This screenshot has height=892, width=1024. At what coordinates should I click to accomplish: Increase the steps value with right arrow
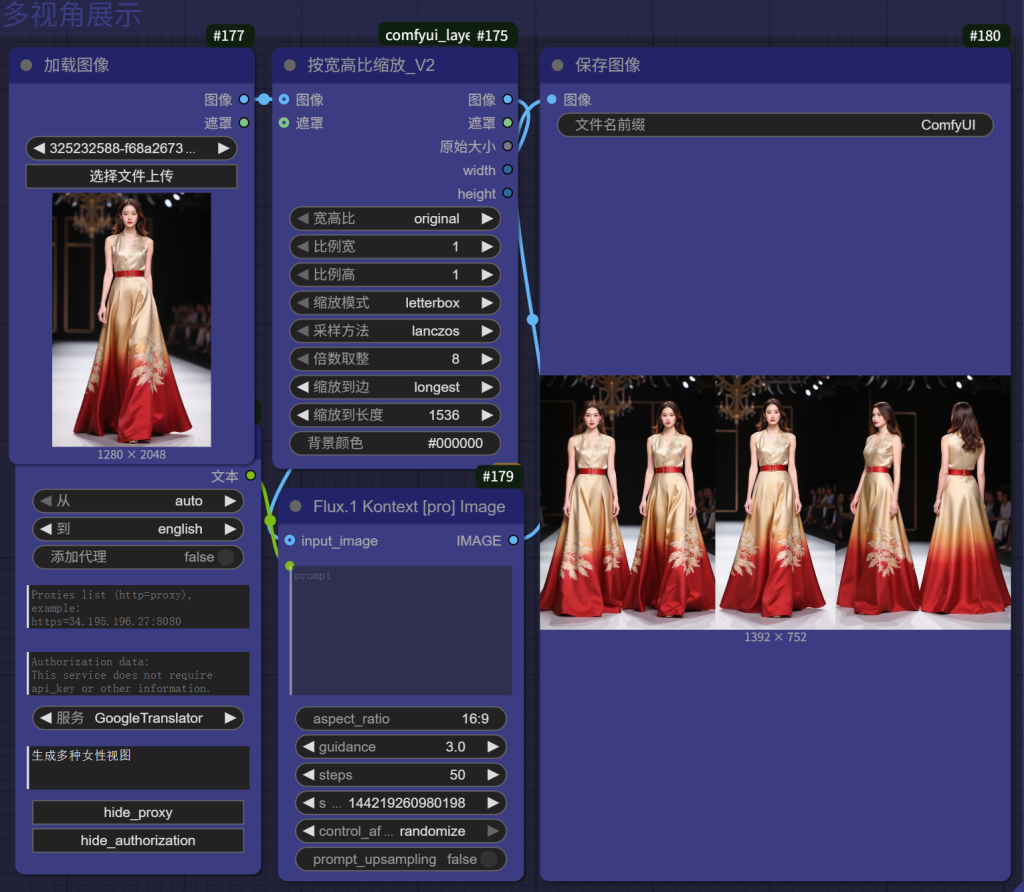(492, 775)
